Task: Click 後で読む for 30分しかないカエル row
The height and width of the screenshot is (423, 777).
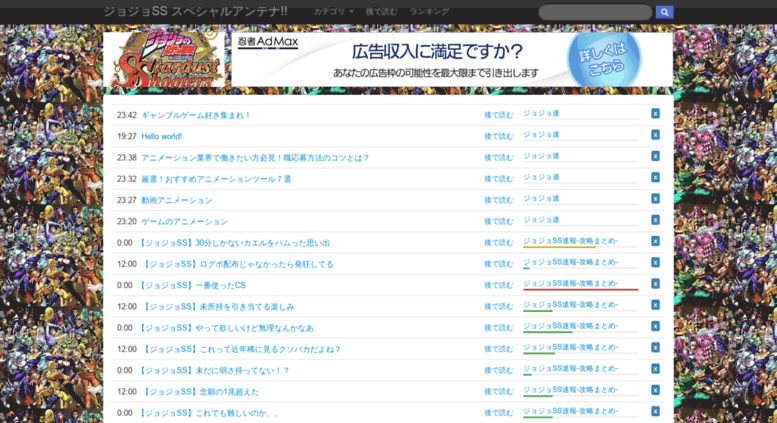Action: coord(499,243)
